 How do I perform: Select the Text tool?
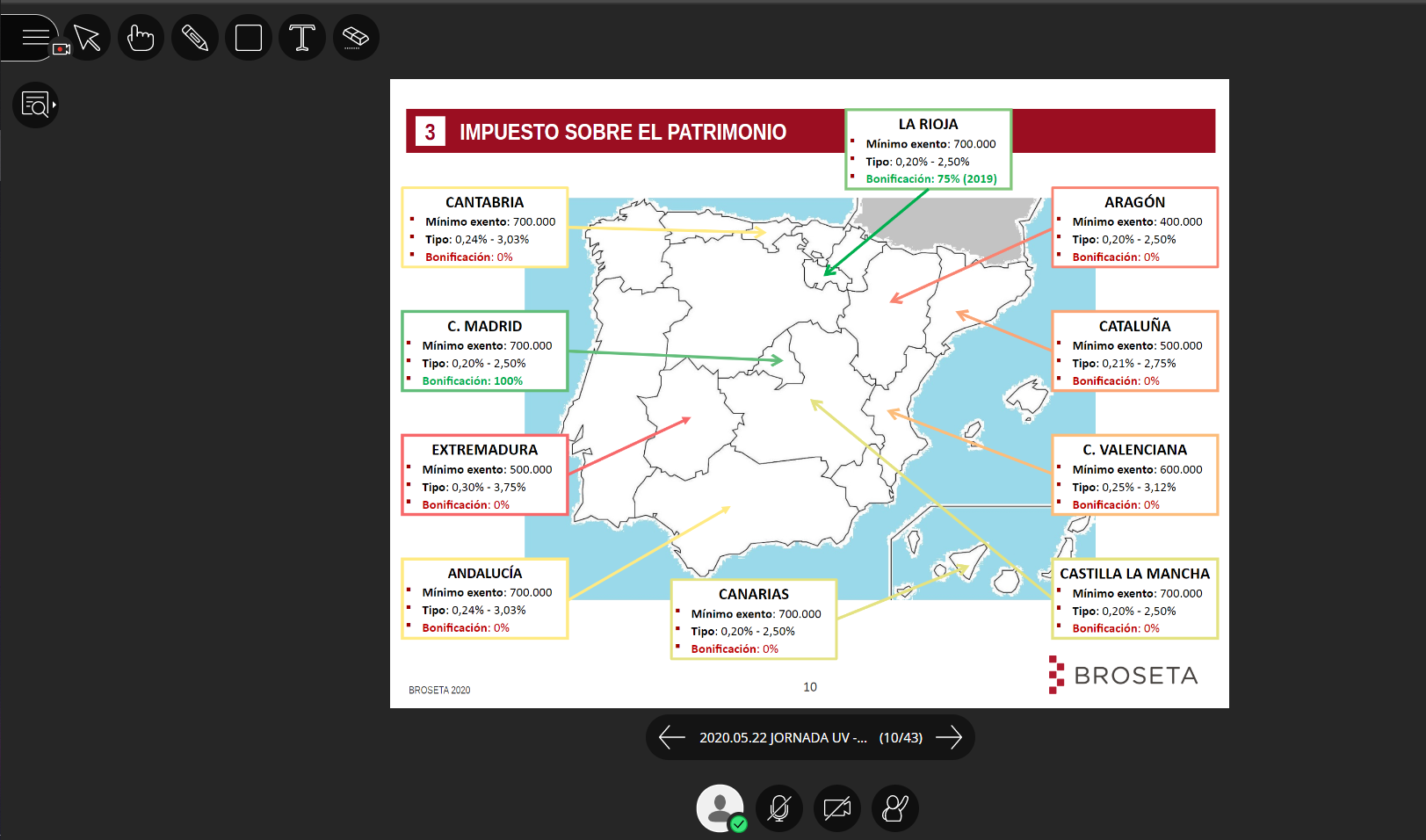[302, 38]
